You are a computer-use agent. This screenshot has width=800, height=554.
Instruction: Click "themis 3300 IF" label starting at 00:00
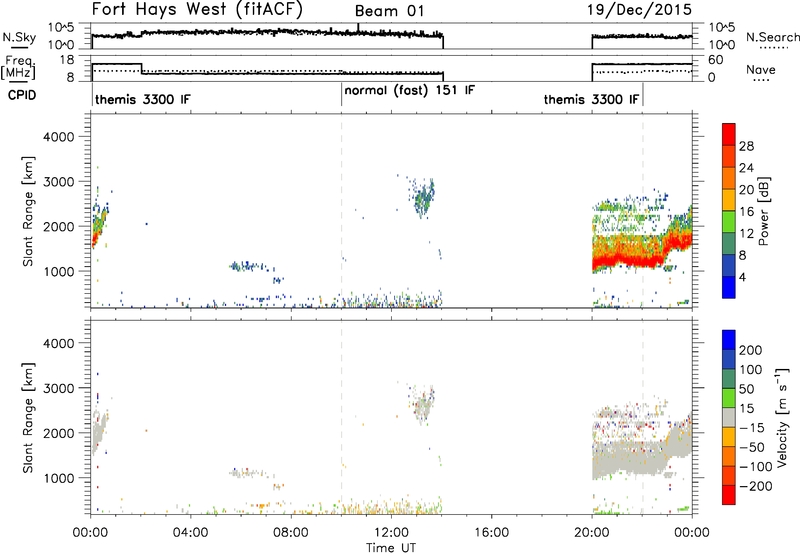143,99
